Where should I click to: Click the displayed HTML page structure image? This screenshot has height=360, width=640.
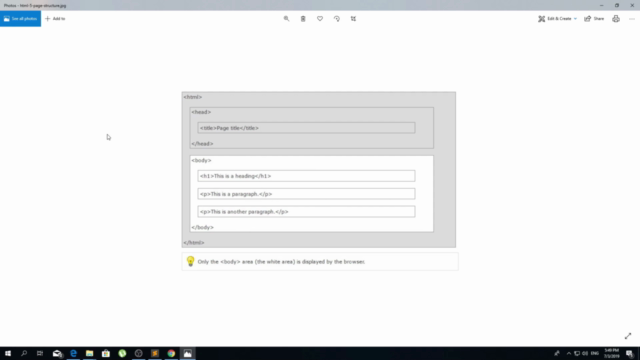[x=320, y=181]
